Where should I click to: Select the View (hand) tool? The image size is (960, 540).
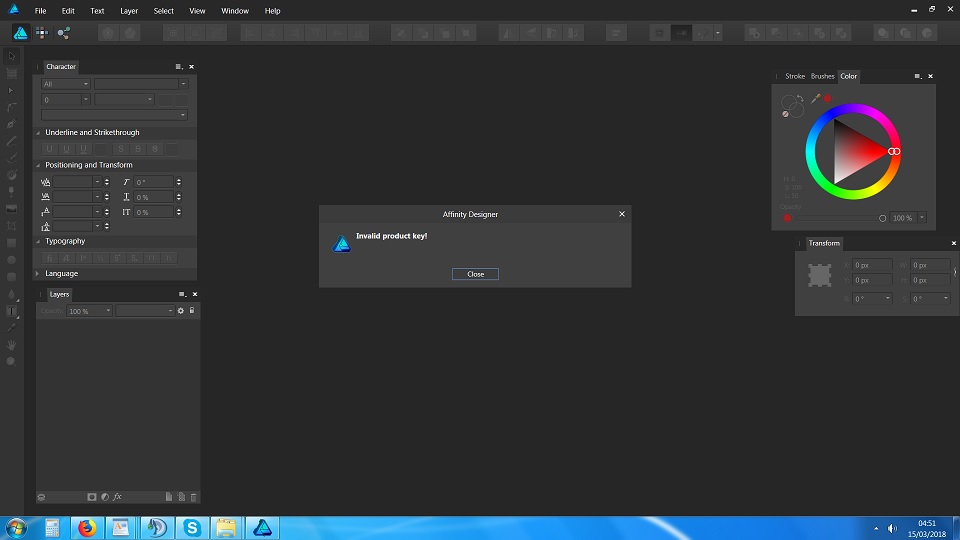[12, 345]
